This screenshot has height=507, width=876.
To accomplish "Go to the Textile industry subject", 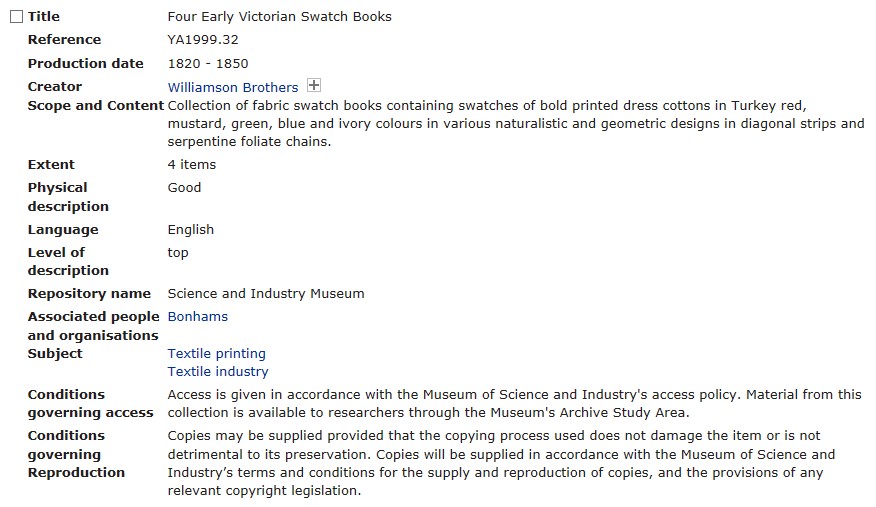I will [x=217, y=372].
